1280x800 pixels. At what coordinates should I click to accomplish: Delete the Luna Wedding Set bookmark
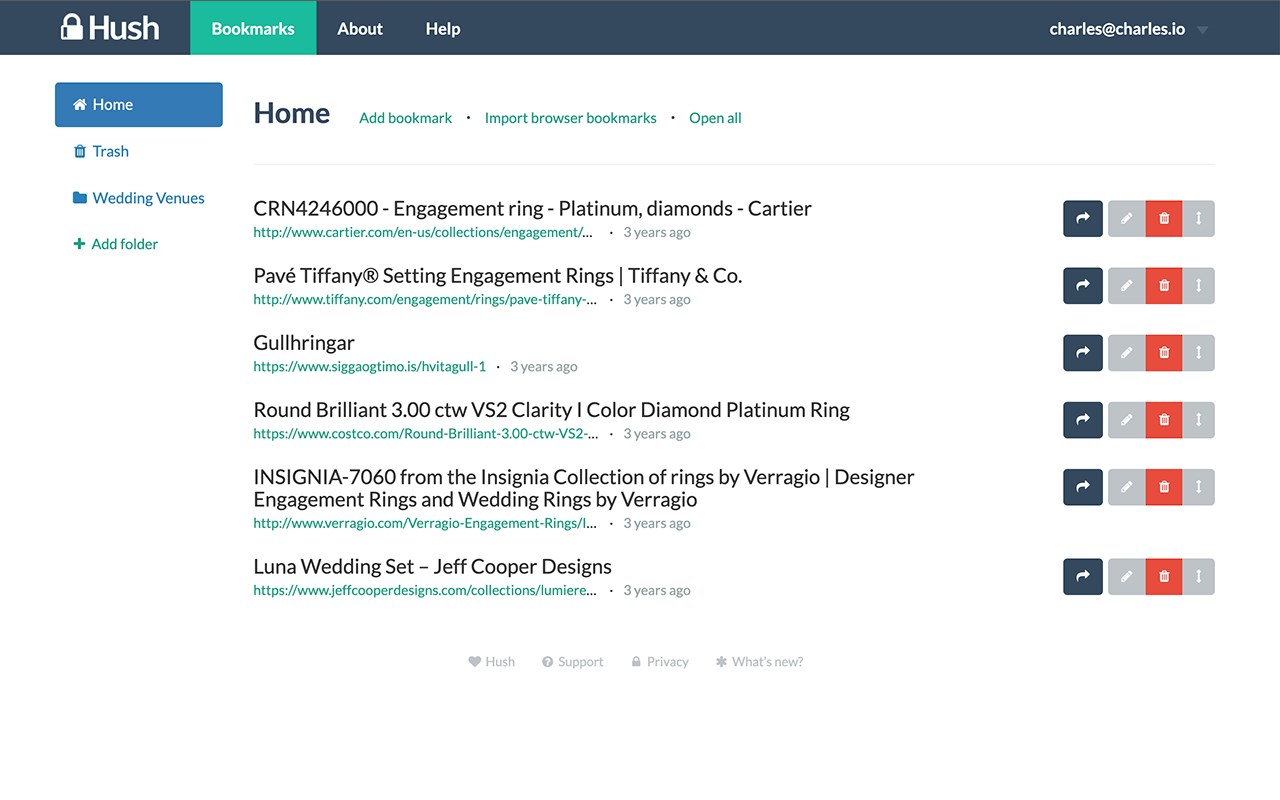tap(1164, 576)
